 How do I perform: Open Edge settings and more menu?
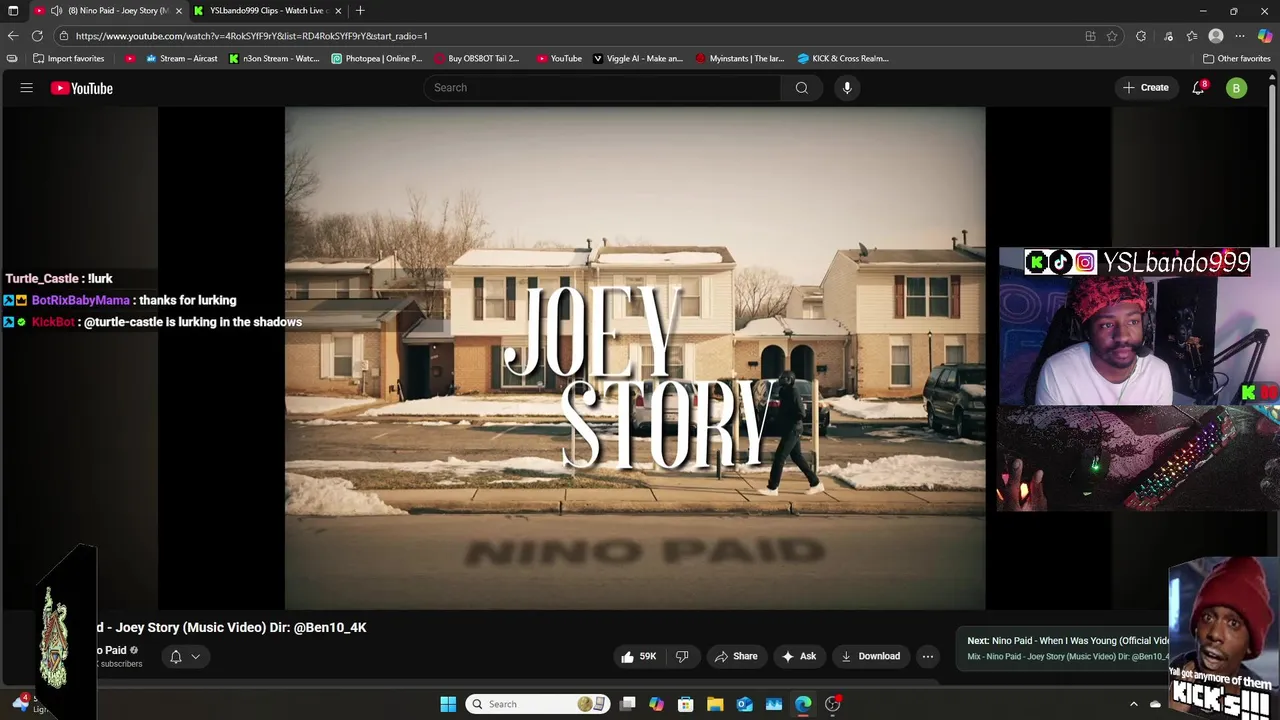1240,36
